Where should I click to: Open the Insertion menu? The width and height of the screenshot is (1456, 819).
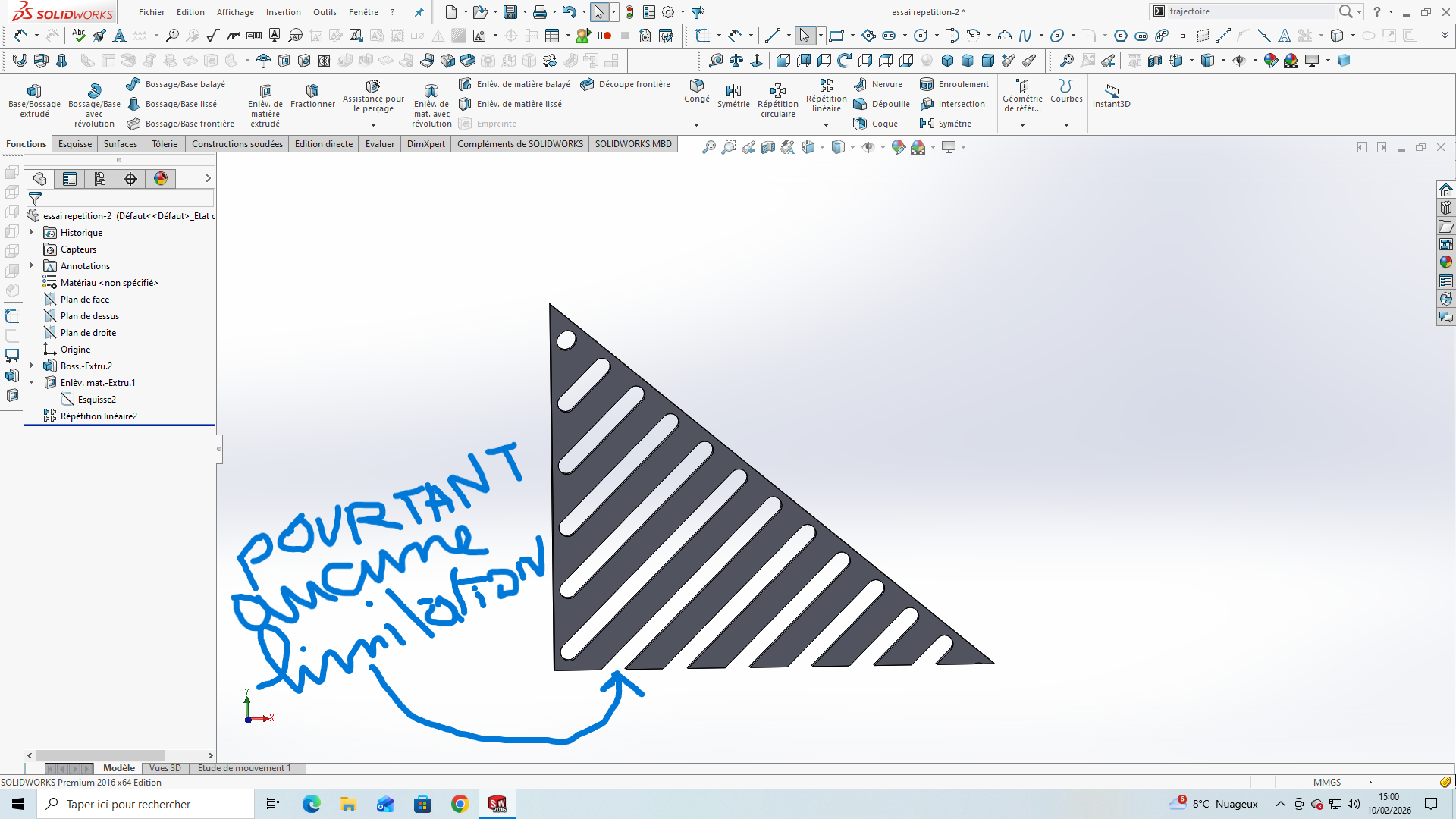283,12
